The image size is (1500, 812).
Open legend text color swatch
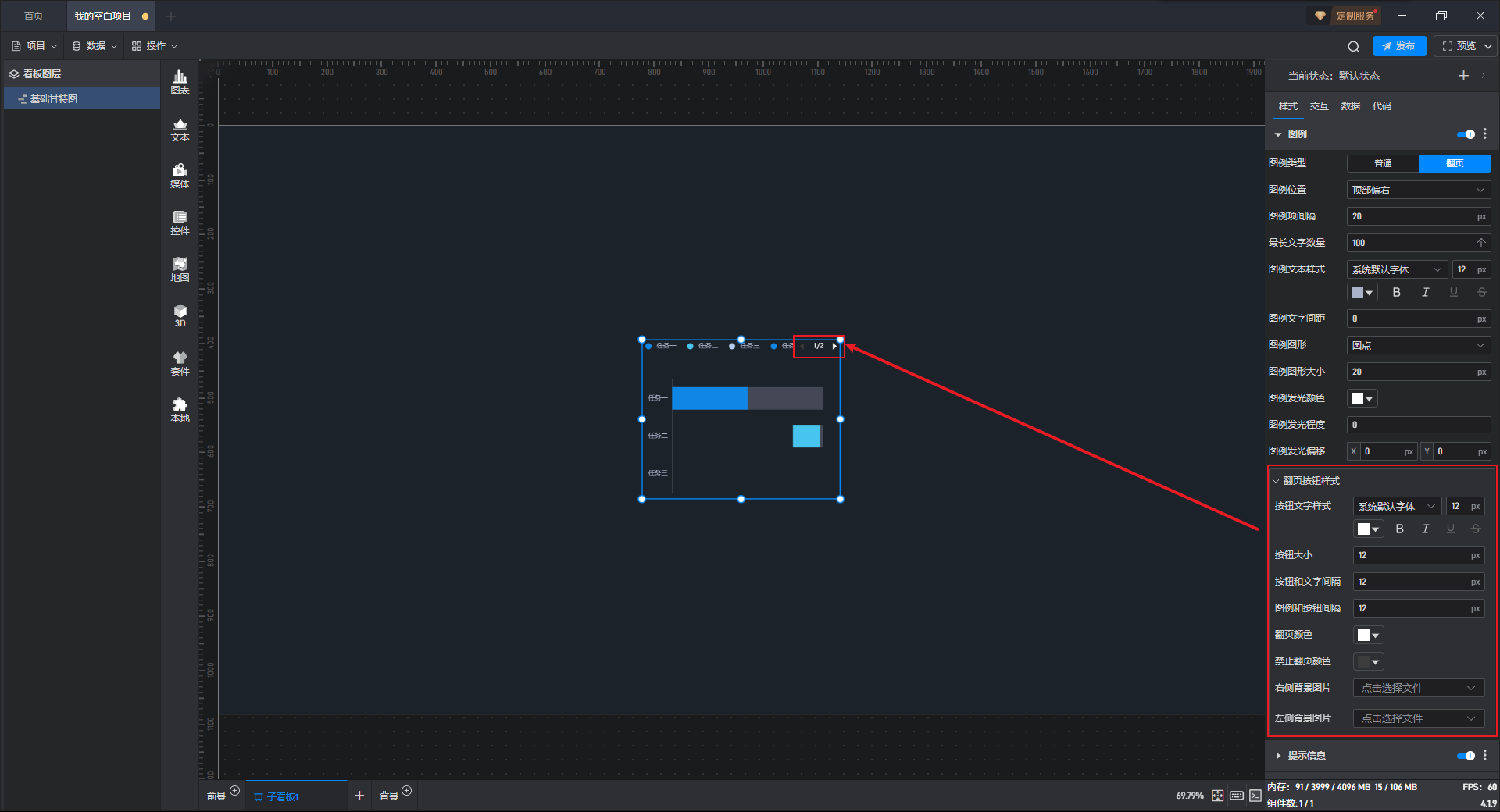pyautogui.click(x=1362, y=292)
